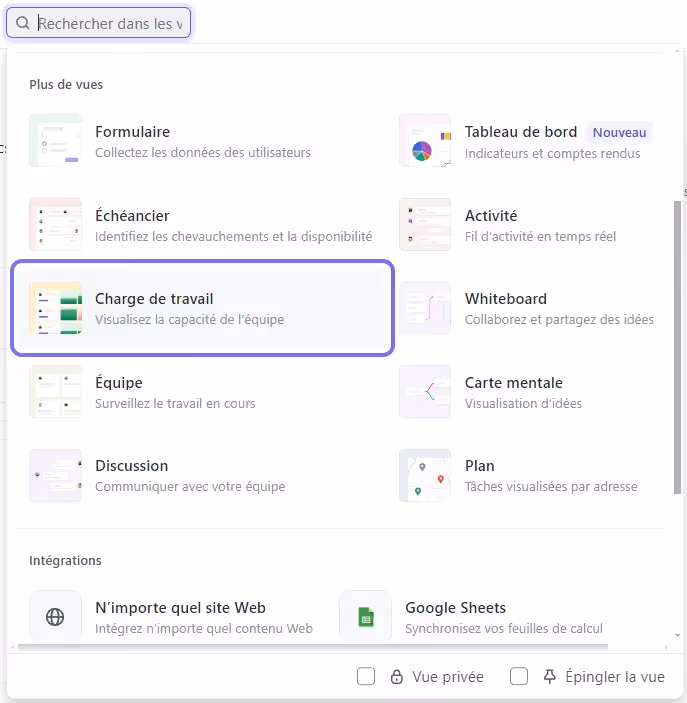687x703 pixels.
Task: Click the scrollbar down arrow
Action: point(679,635)
